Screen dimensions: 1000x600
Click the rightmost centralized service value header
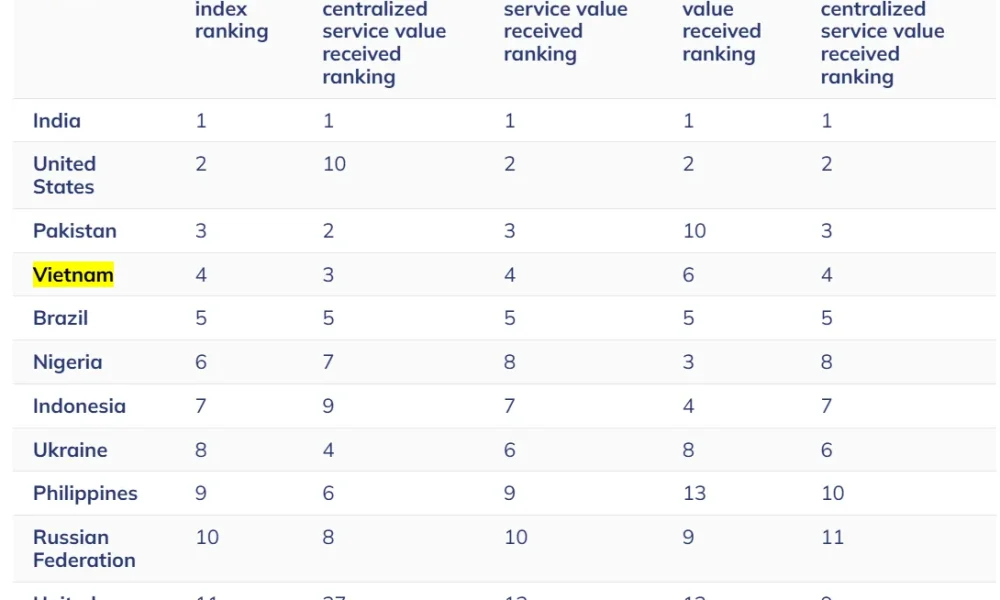click(x=883, y=43)
